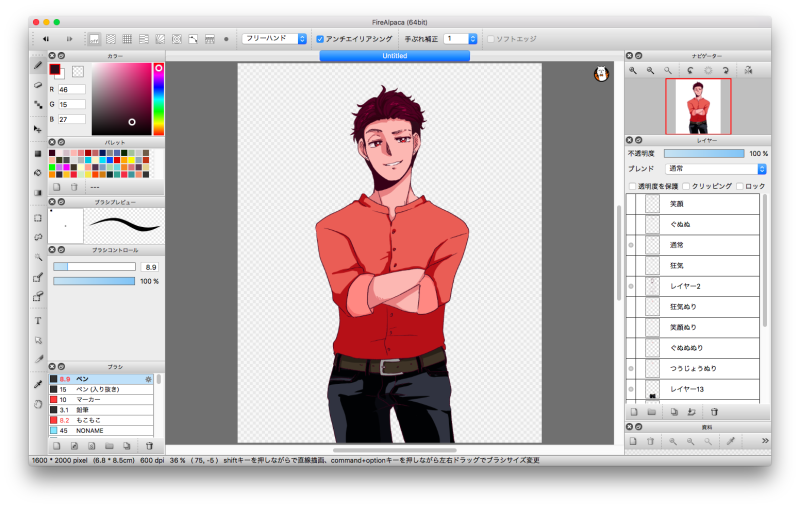Click the transparent color swatch

pyautogui.click(x=78, y=71)
